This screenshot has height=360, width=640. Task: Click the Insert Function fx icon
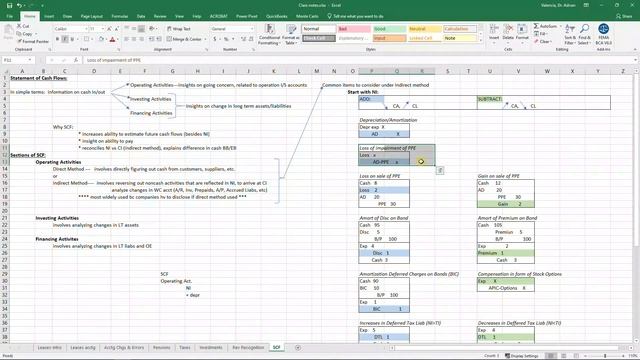[x=76, y=60]
